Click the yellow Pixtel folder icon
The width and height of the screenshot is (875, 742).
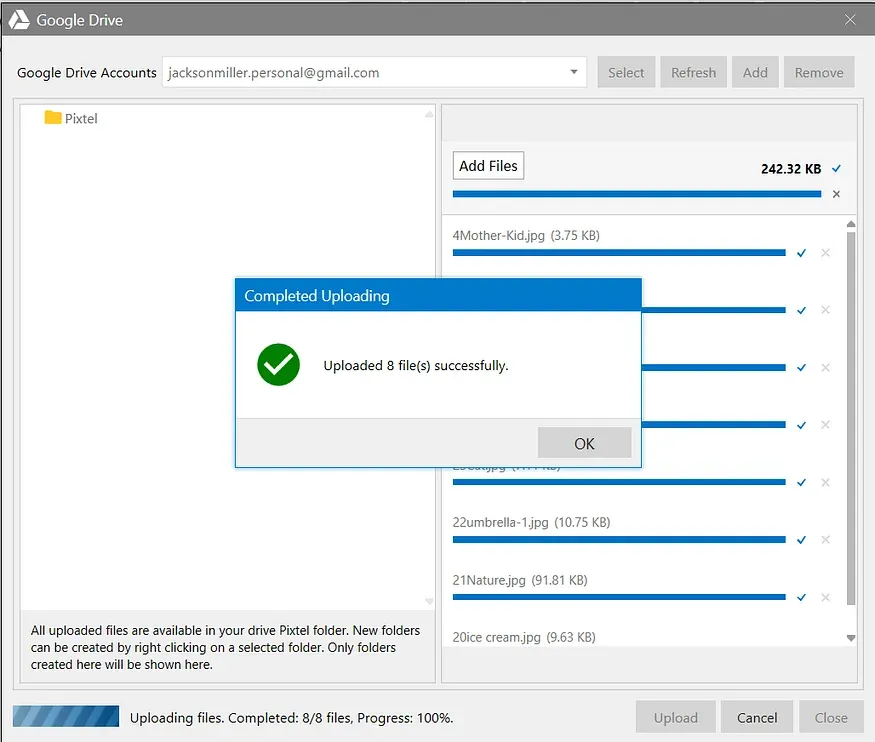point(53,117)
